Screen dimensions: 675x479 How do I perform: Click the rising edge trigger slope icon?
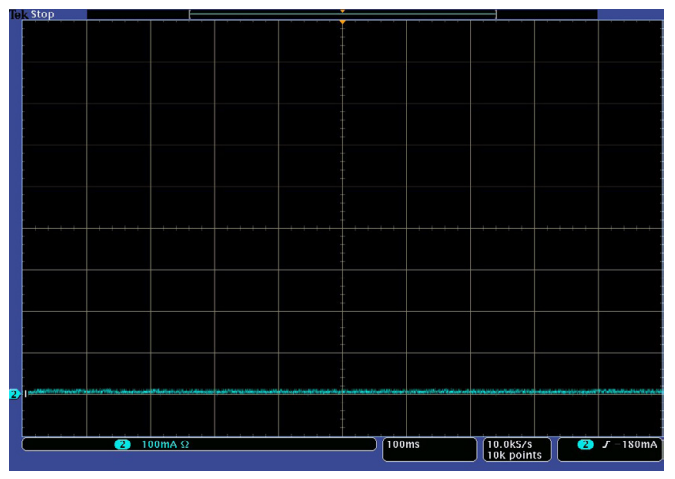click(606, 445)
